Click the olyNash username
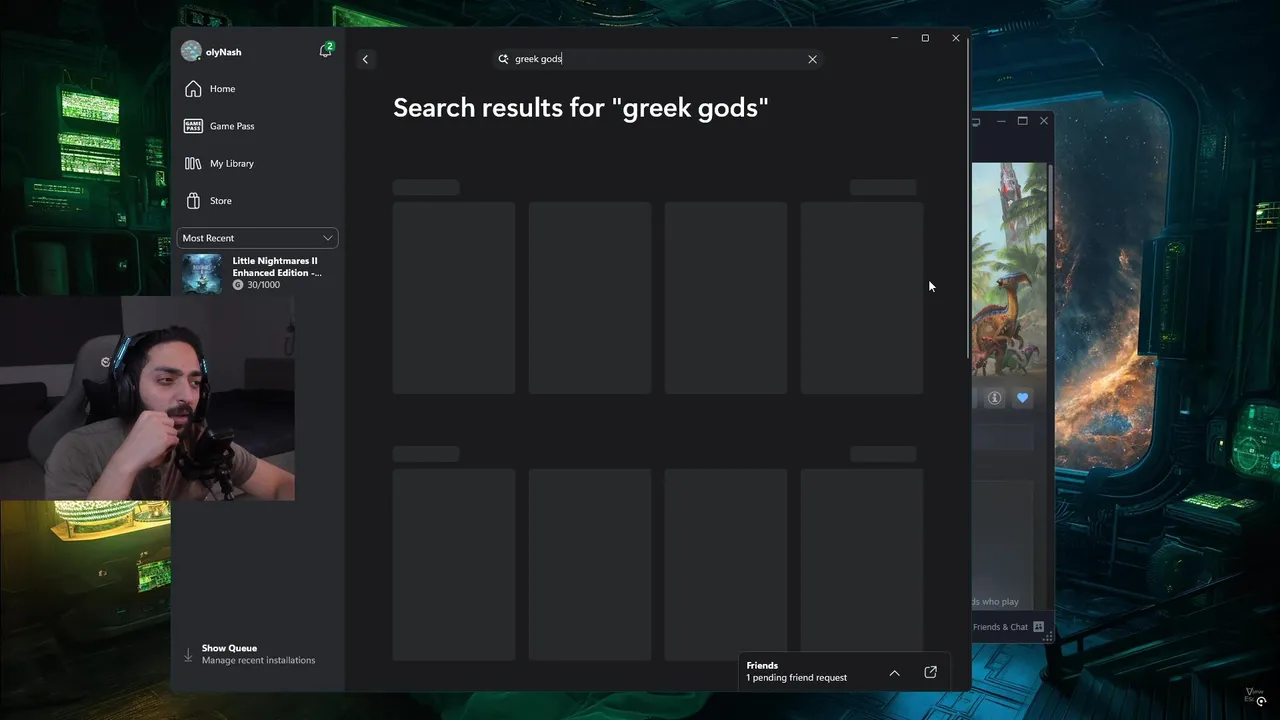 tap(223, 52)
